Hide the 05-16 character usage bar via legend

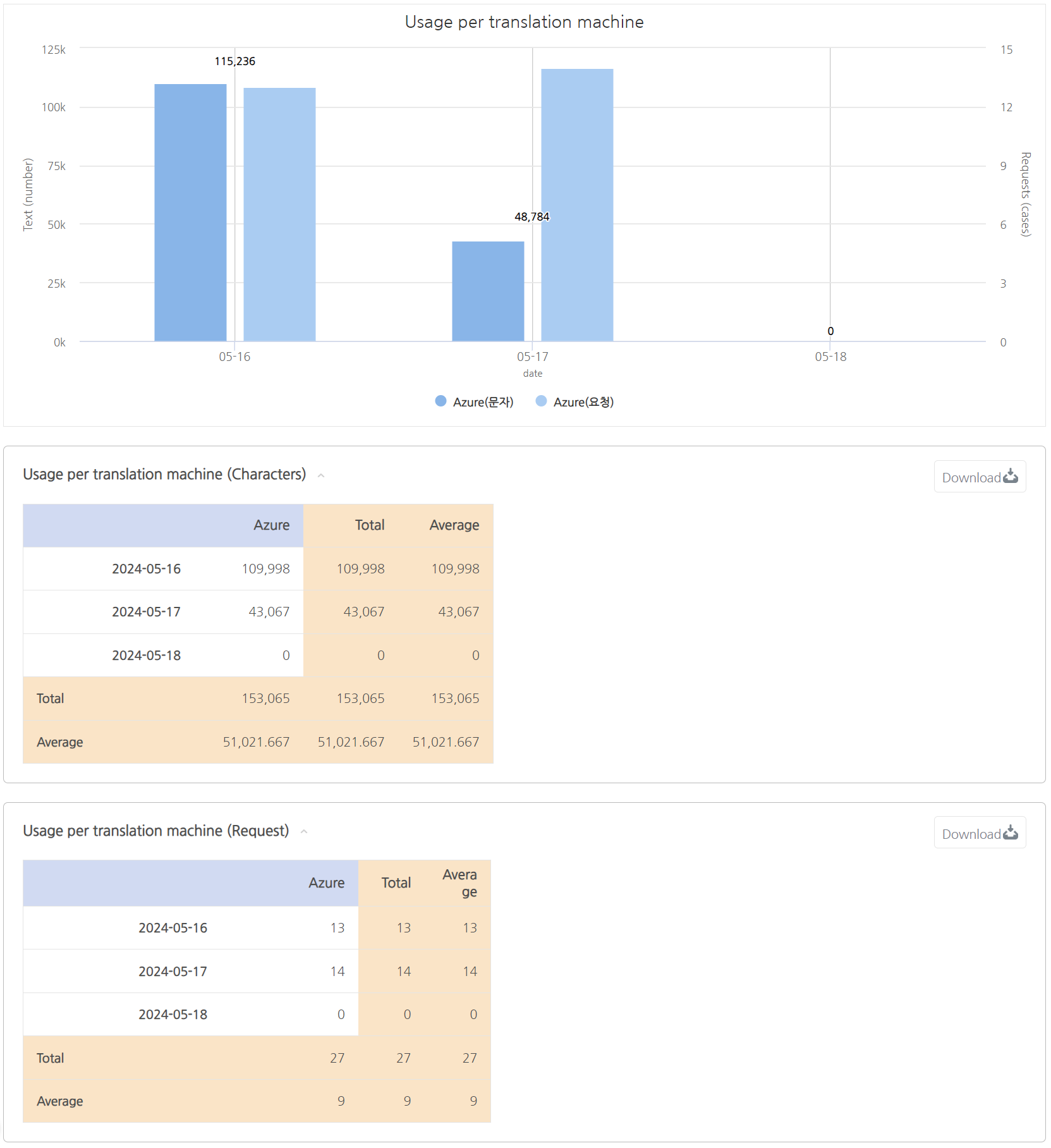pos(483,401)
